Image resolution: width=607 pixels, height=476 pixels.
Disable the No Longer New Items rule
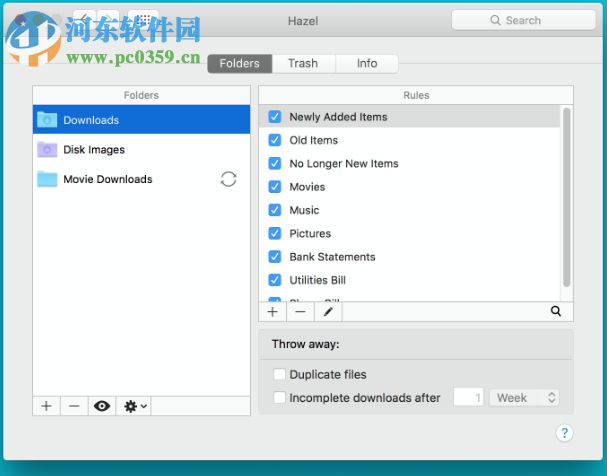pyautogui.click(x=275, y=163)
